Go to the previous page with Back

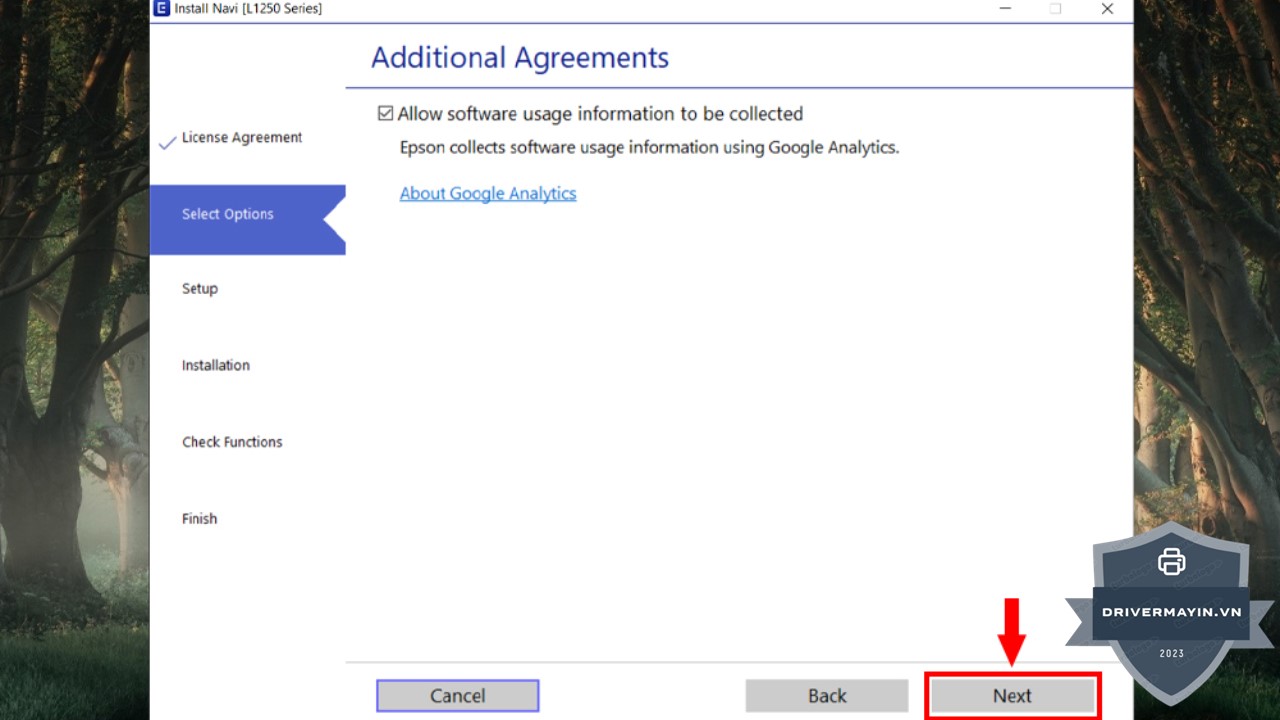pos(827,696)
